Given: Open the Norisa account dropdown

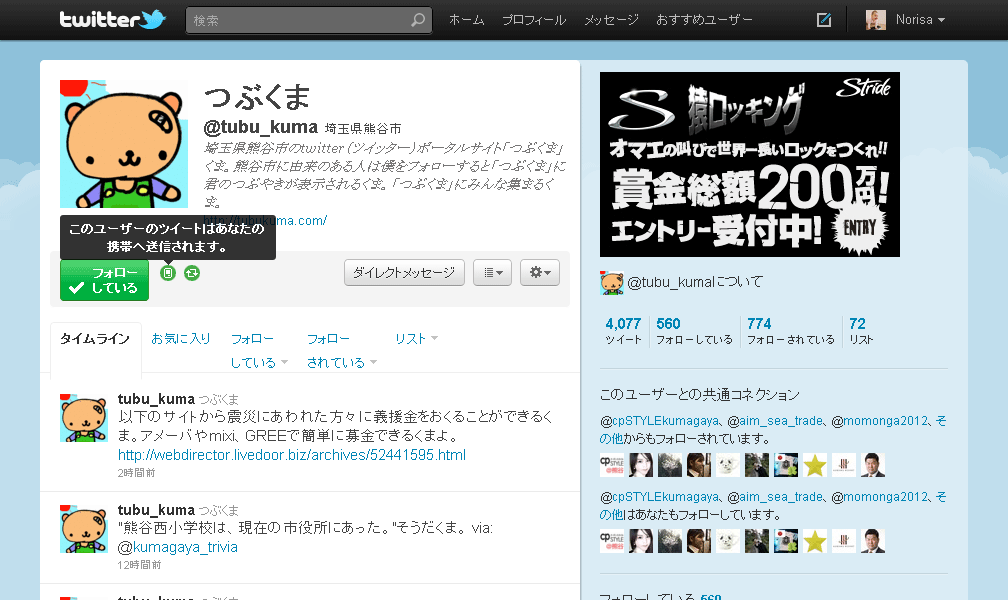Looking at the screenshot, I should pos(920,20).
